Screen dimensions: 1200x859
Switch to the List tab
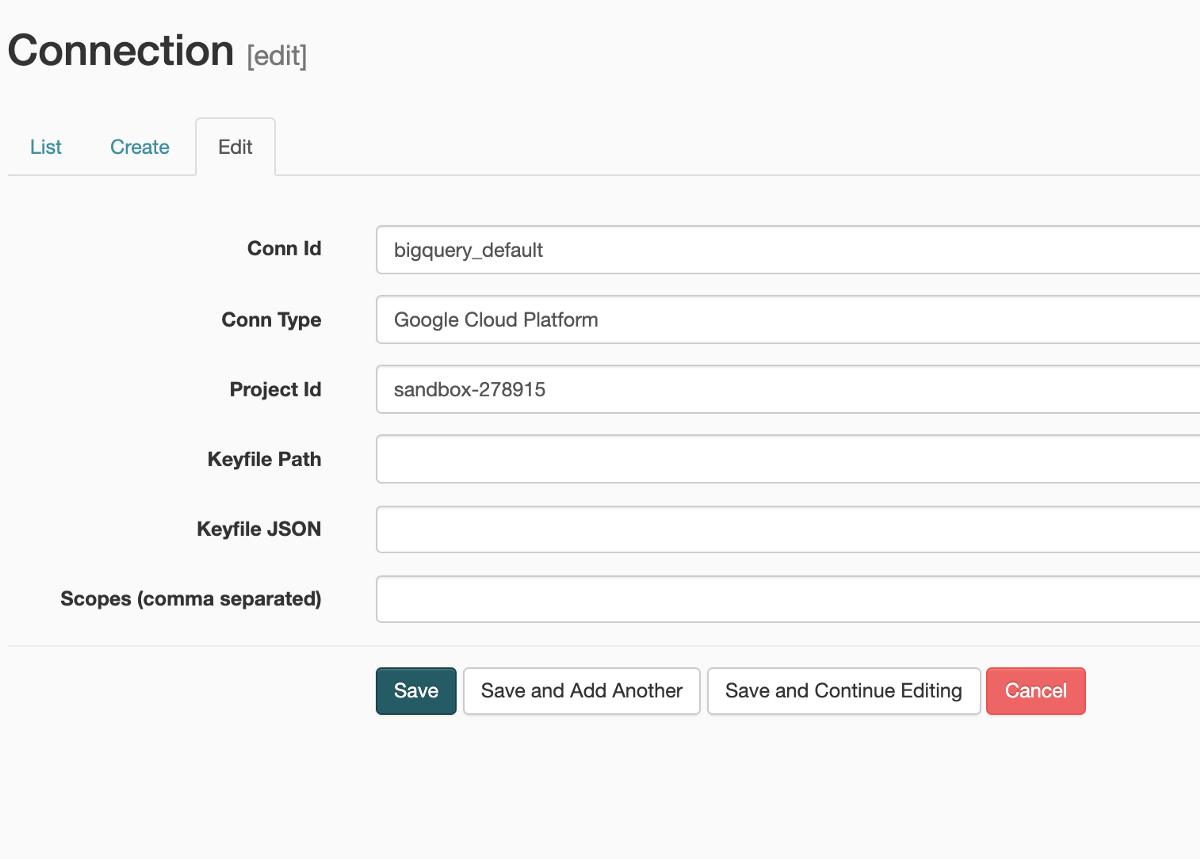point(45,147)
